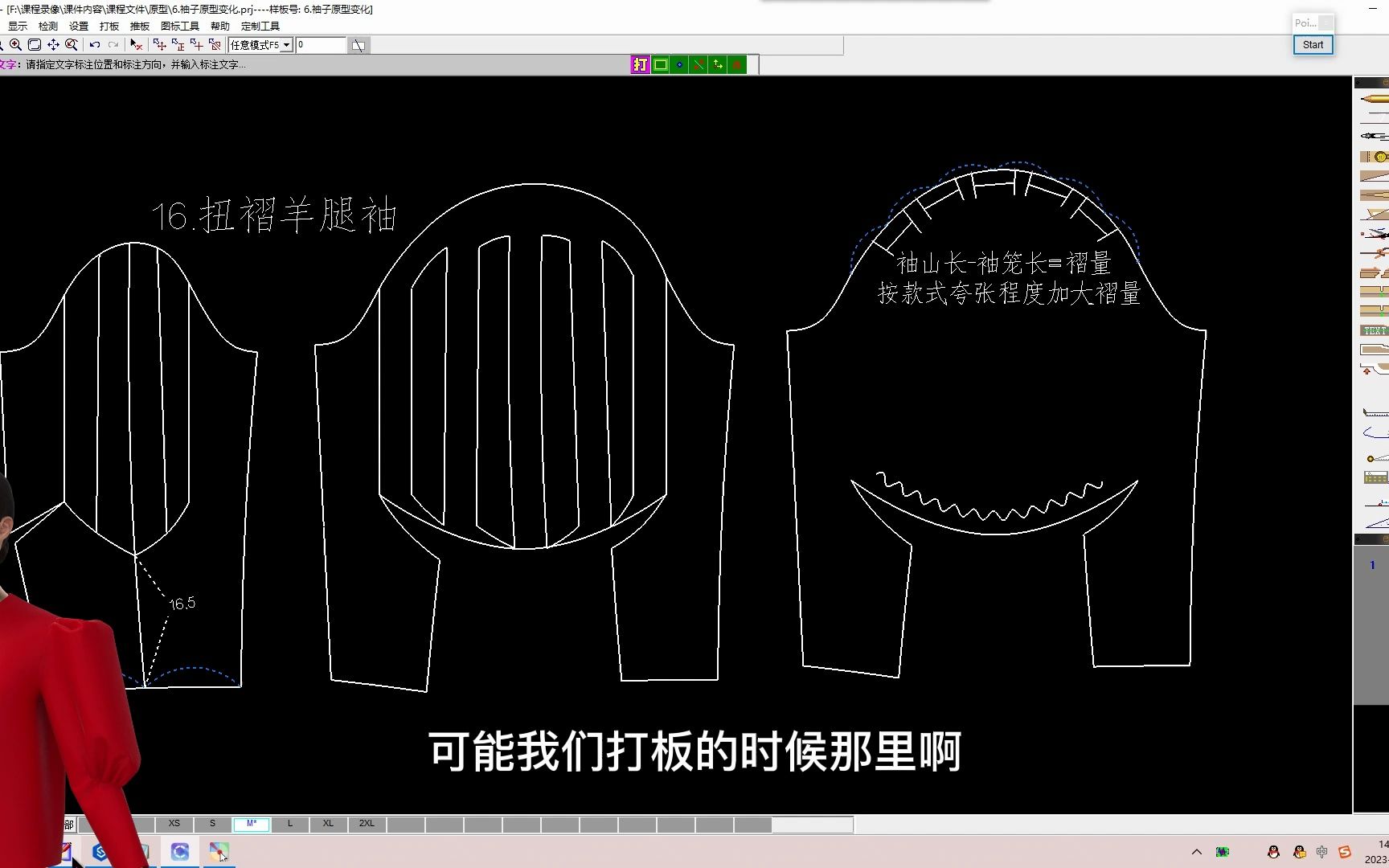Select the ruler measuring tool
1389x868 pixels.
(x=1375, y=412)
